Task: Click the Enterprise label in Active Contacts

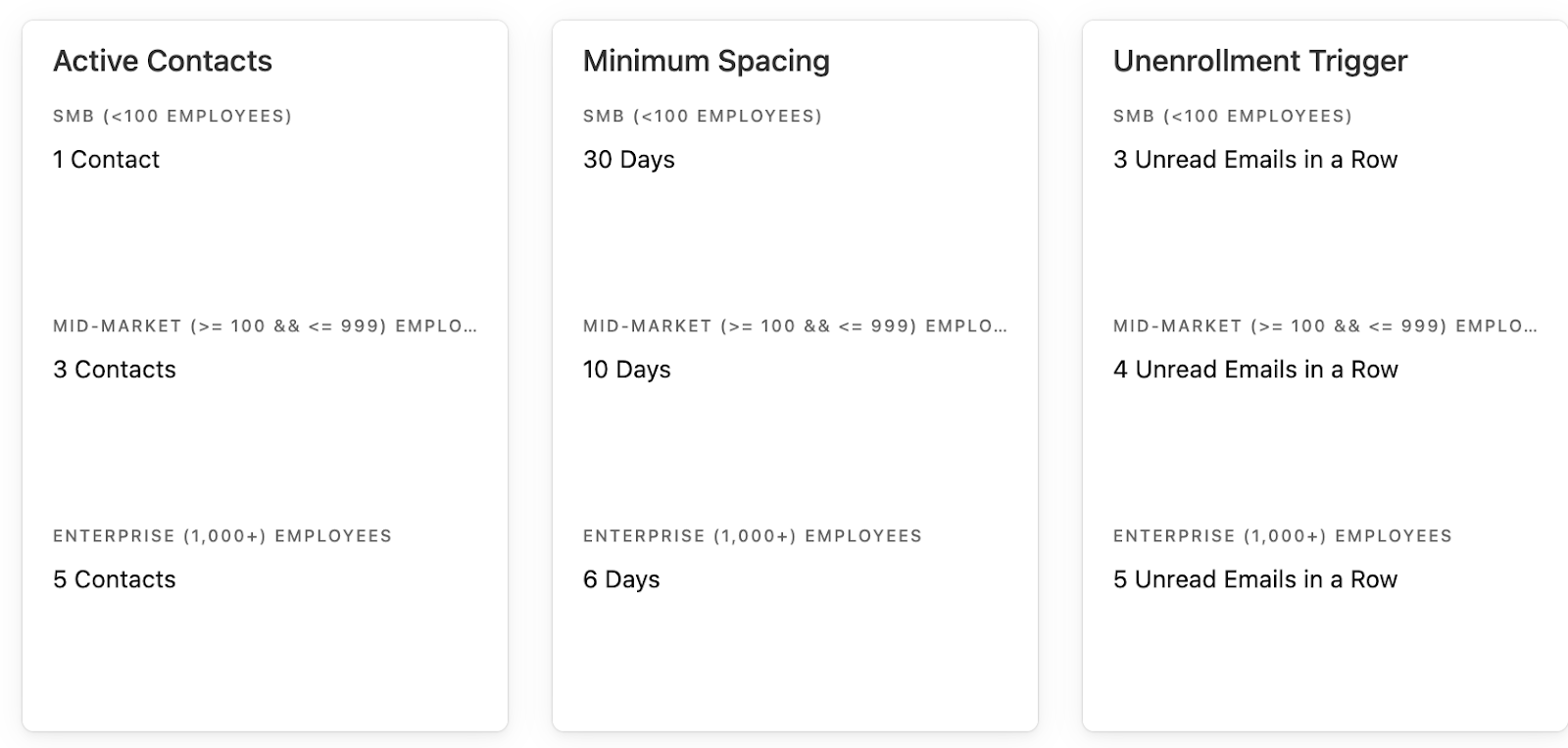Action: pos(222,536)
